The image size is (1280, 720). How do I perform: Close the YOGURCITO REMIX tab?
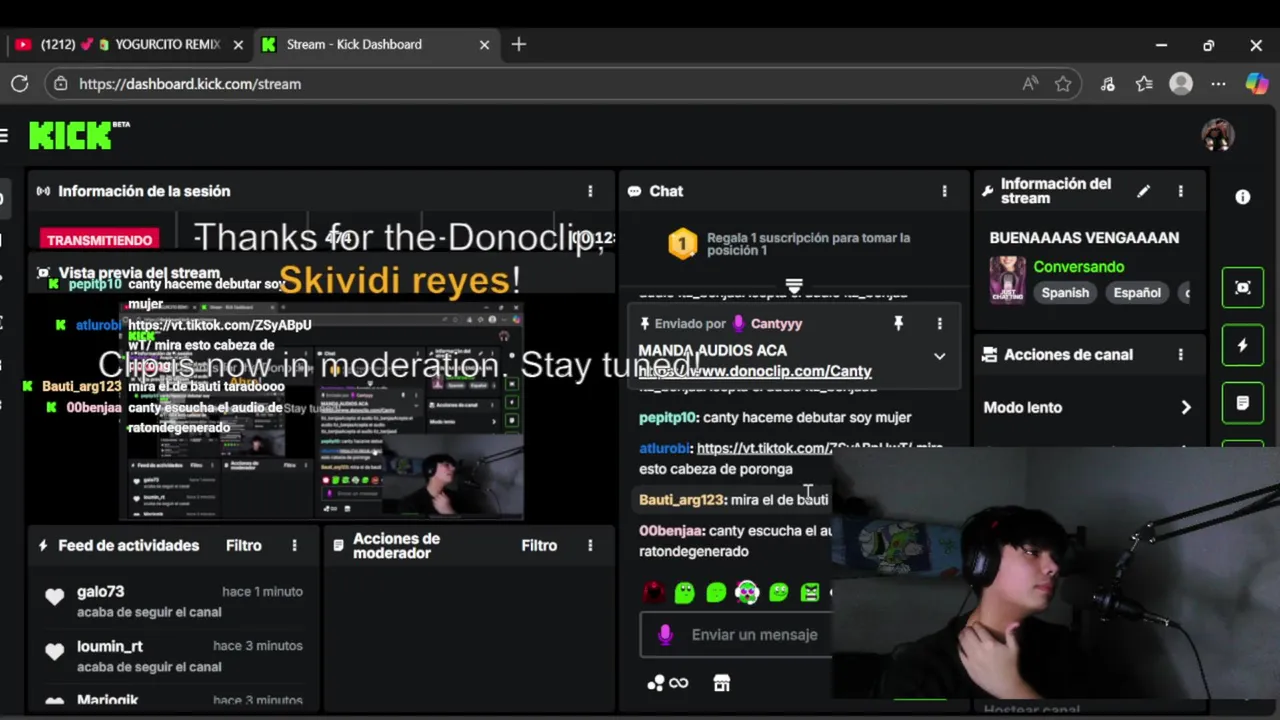click(238, 45)
